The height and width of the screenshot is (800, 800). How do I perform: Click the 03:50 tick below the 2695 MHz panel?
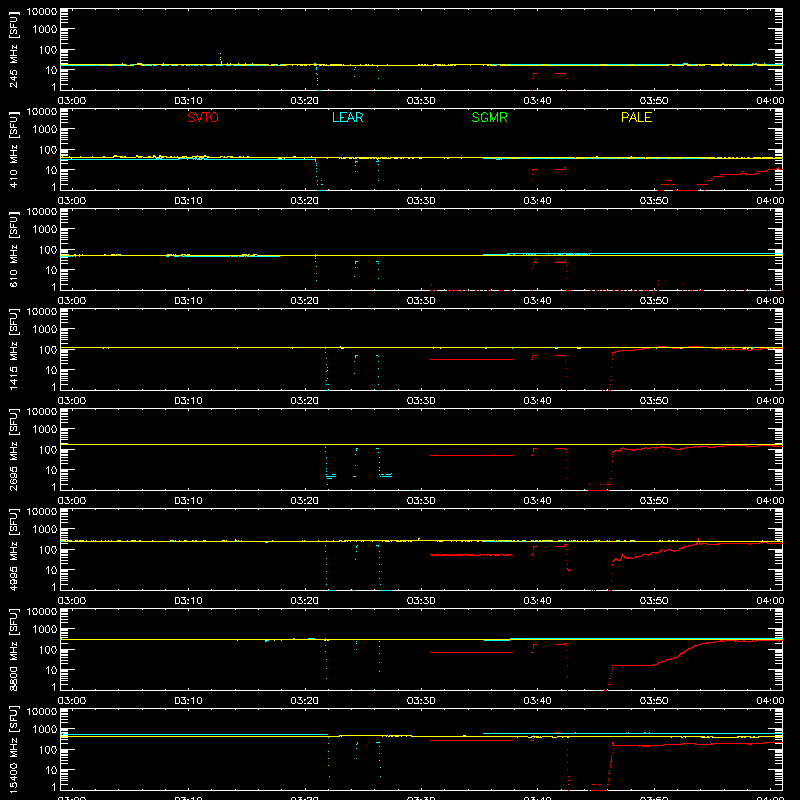point(654,501)
